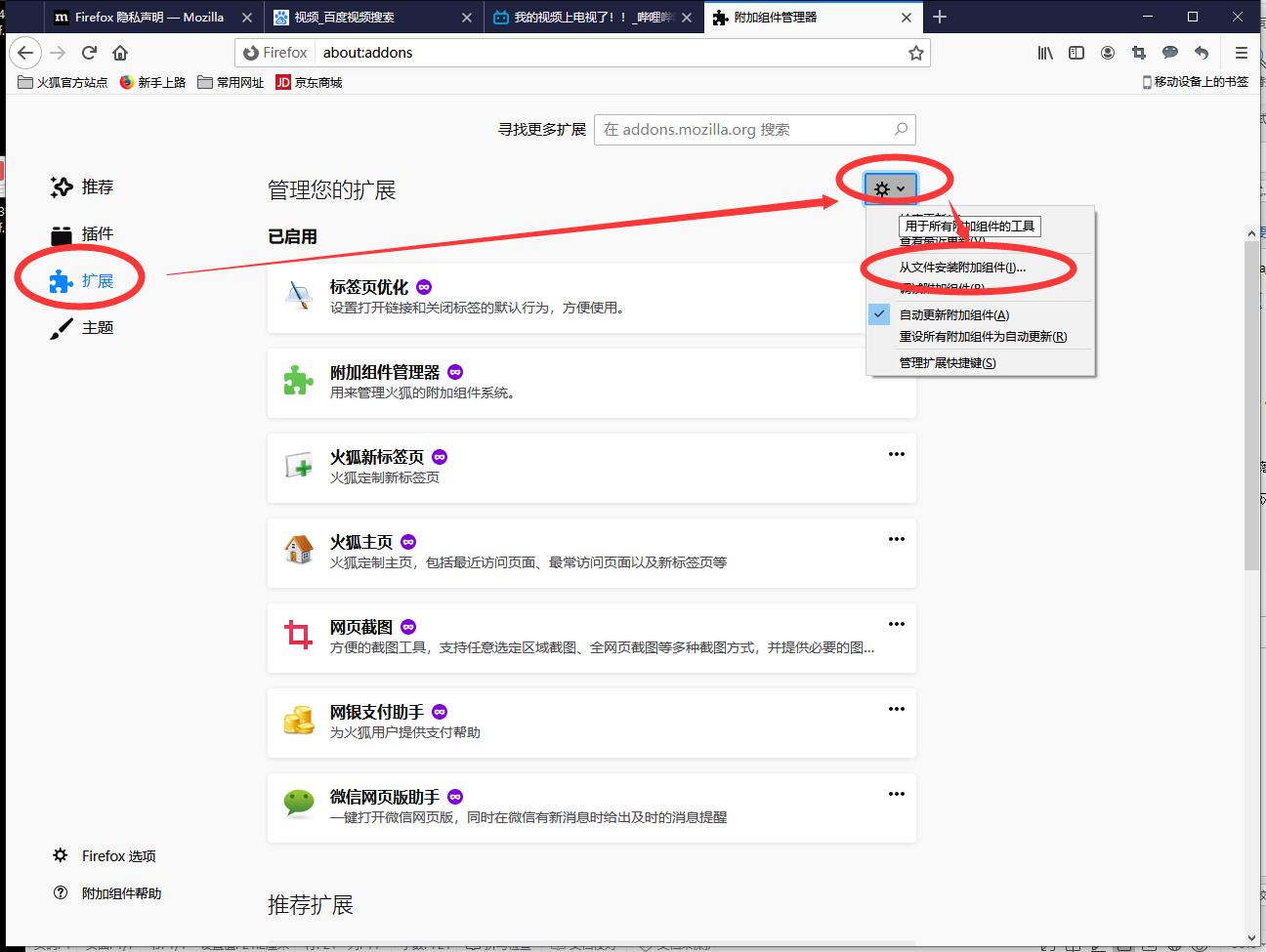Viewport: 1266px width, 952px height.
Task: Expand options menu for 微信网页版助手
Action: point(896,793)
